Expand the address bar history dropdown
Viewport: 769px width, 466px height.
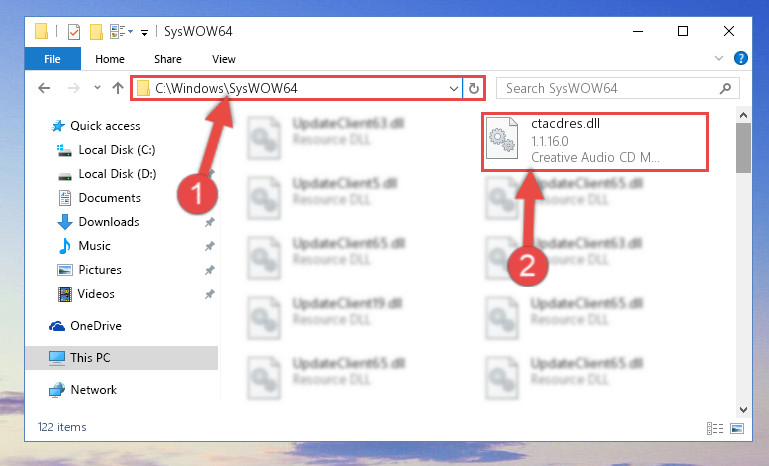(454, 88)
